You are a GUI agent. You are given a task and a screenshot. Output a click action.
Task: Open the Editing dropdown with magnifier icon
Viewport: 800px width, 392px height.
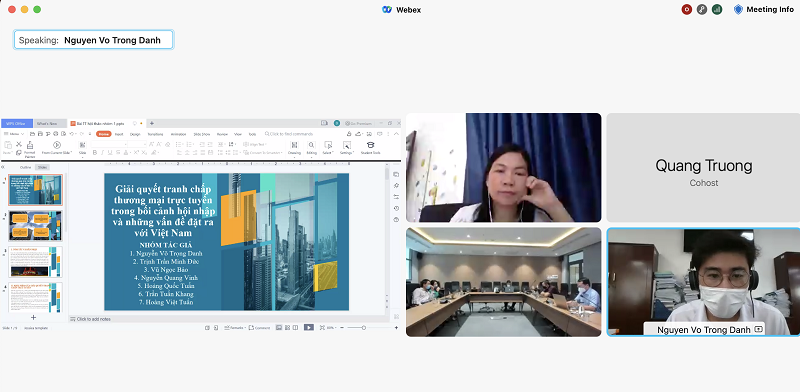(x=311, y=149)
